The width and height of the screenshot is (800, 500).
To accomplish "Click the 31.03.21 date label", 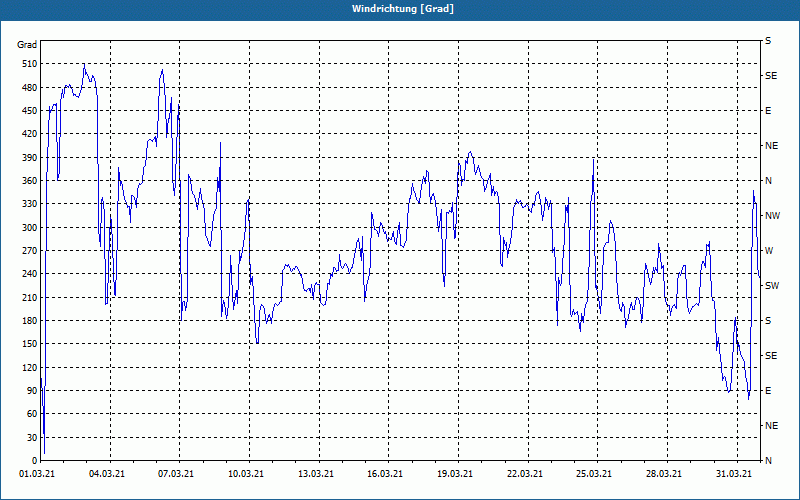I will tap(734, 474).
